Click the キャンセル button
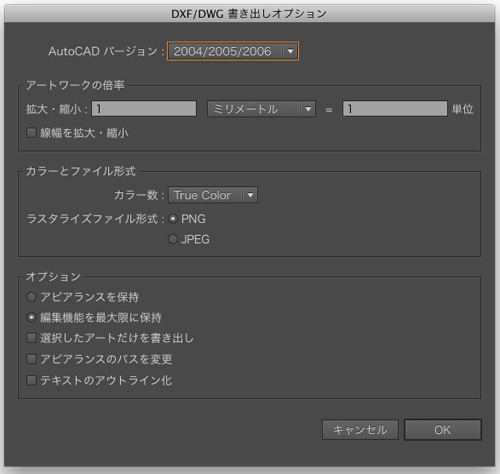The height and width of the screenshot is (474, 500). (360, 430)
